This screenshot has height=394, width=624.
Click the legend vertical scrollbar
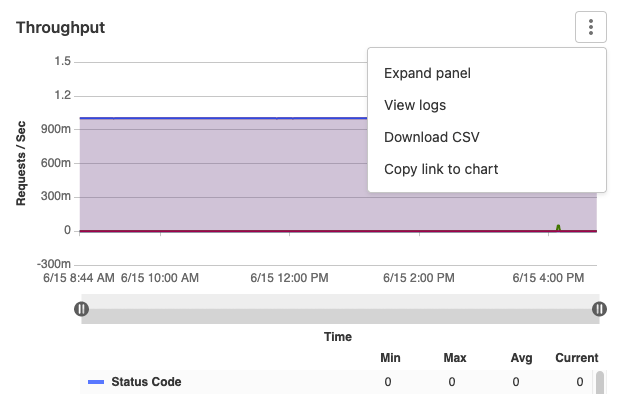pyautogui.click(x=600, y=382)
